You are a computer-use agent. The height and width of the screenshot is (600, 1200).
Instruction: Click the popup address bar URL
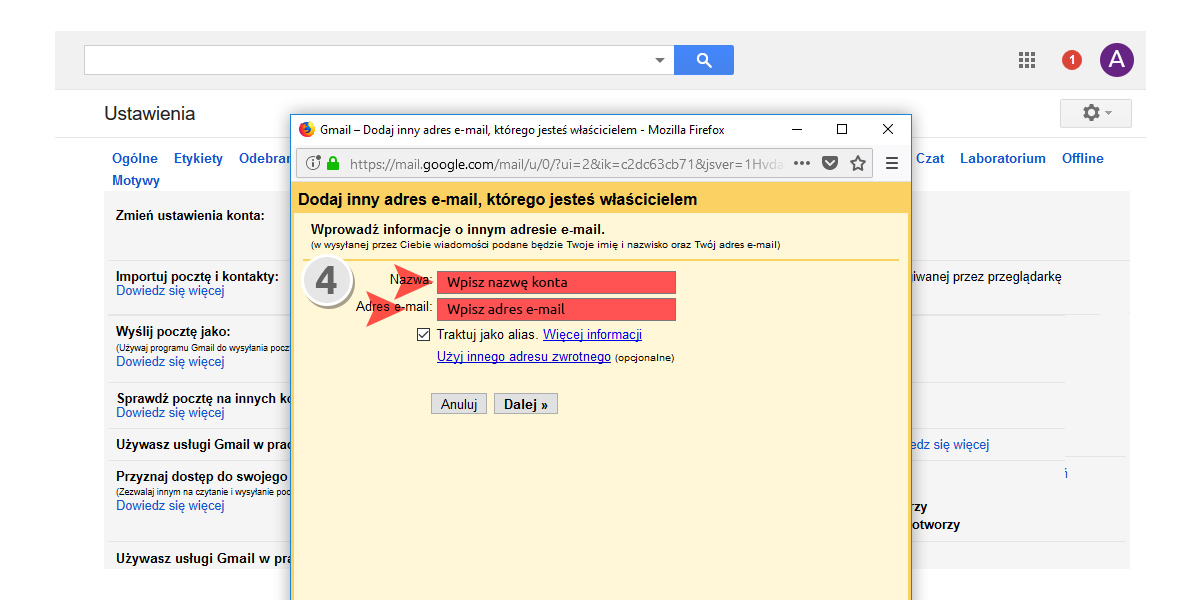tap(566, 163)
